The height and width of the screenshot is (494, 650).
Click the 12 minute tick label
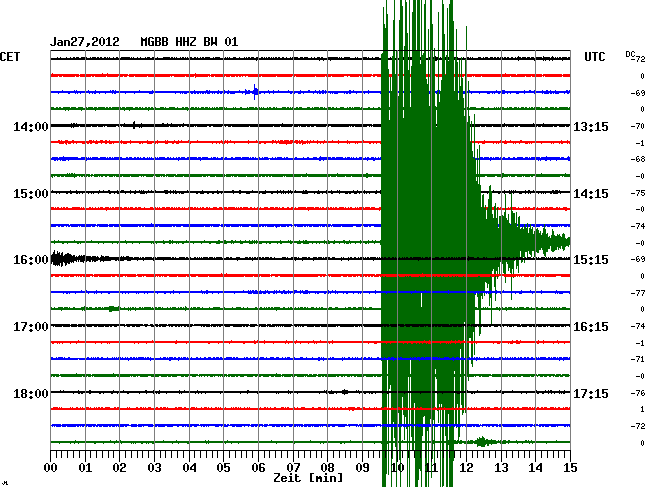[x=466, y=468]
